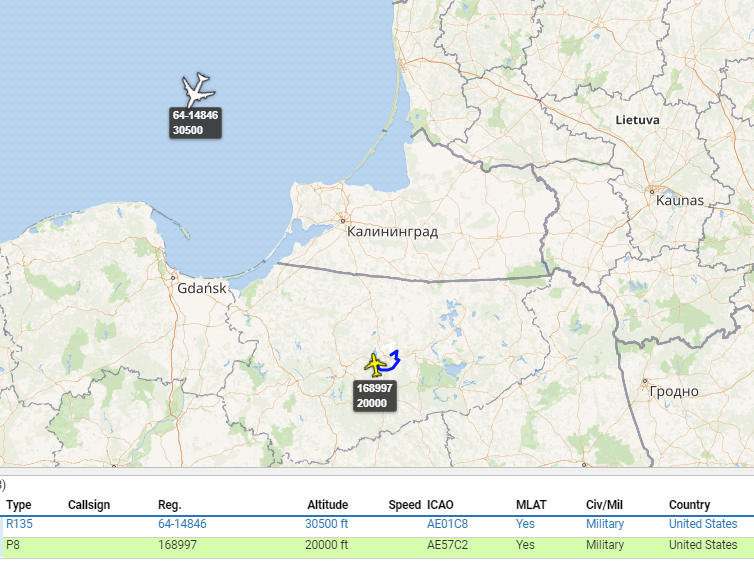Click the Калининград city label on map
Screen dimensions: 754x574
(392, 232)
